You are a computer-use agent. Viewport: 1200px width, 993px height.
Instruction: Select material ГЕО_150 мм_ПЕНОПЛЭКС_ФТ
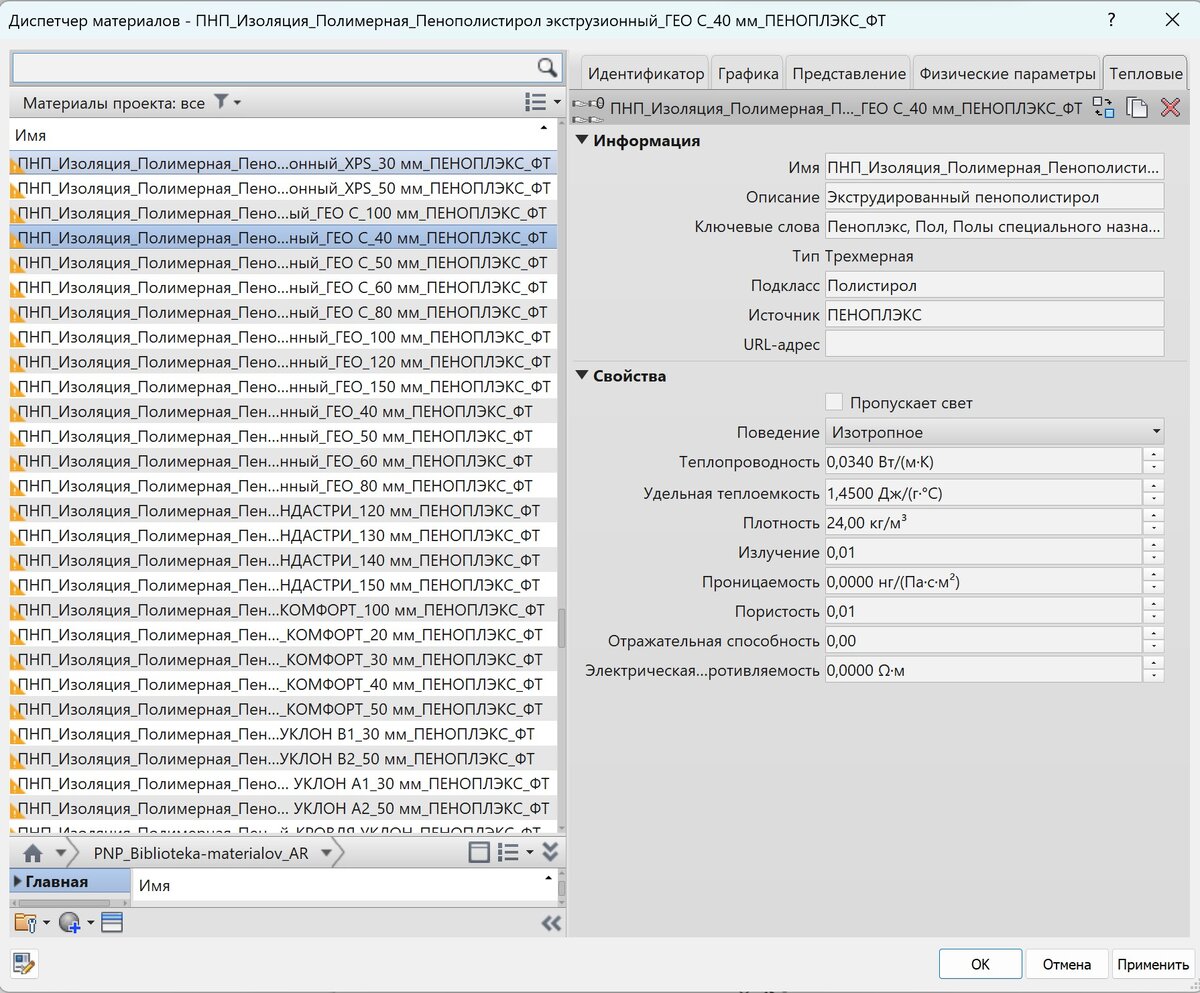[283, 386]
